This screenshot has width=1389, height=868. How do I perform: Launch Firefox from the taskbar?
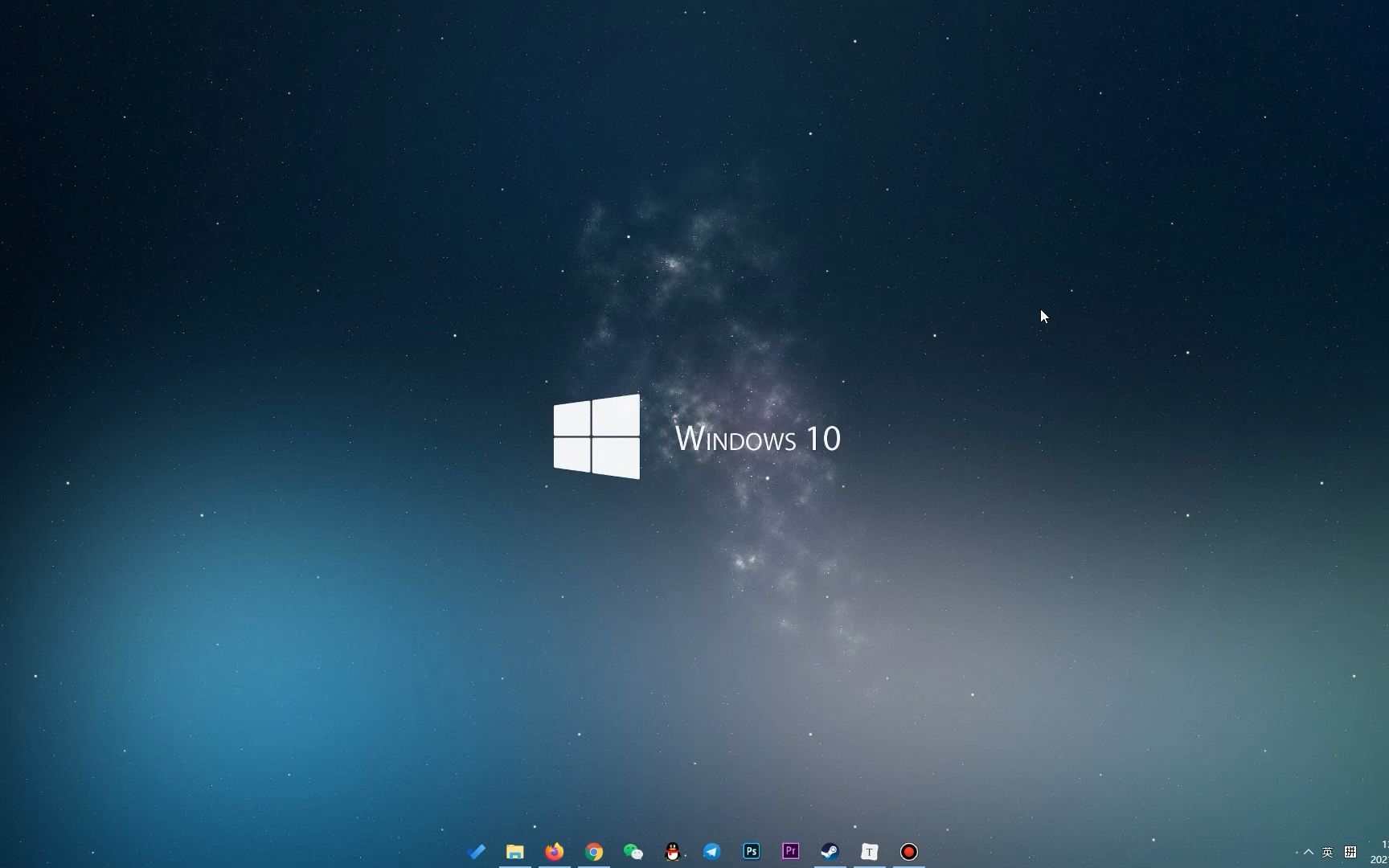coord(555,851)
